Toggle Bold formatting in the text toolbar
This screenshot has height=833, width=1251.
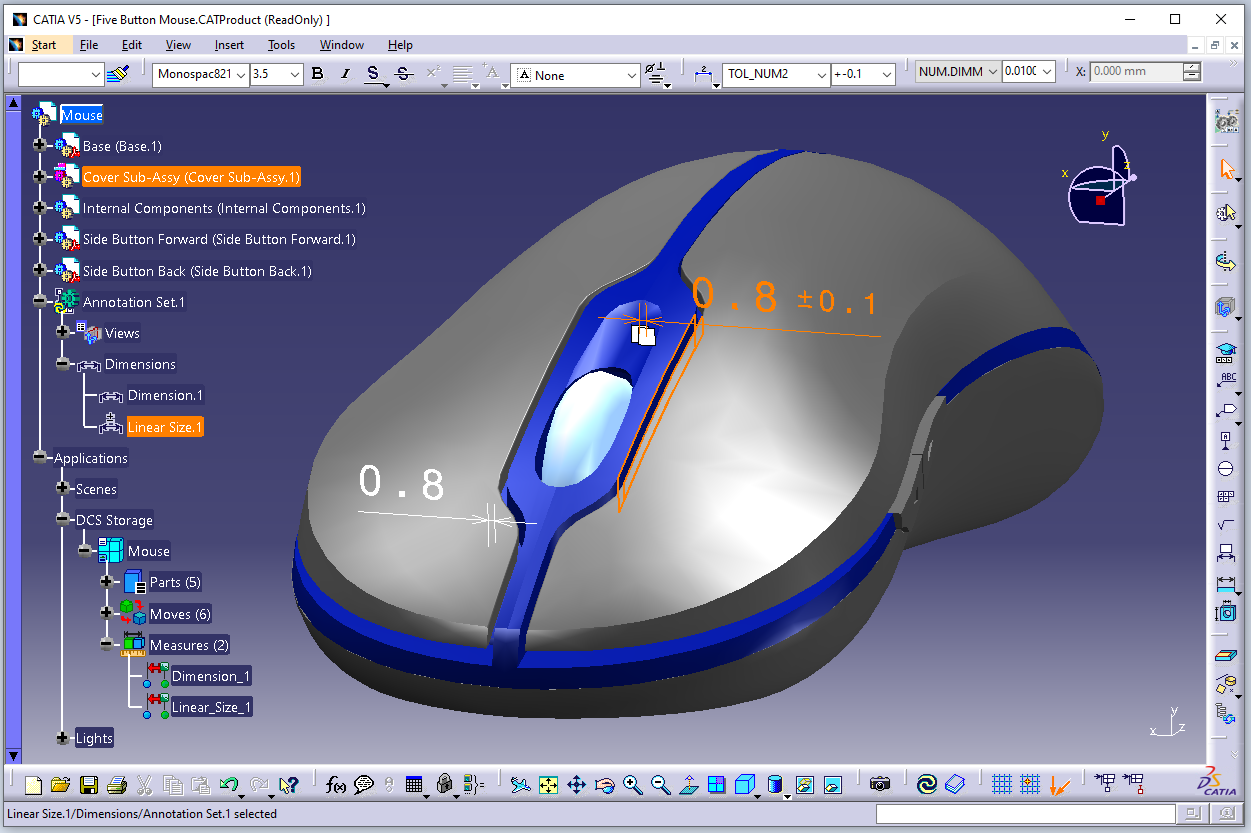pos(317,72)
